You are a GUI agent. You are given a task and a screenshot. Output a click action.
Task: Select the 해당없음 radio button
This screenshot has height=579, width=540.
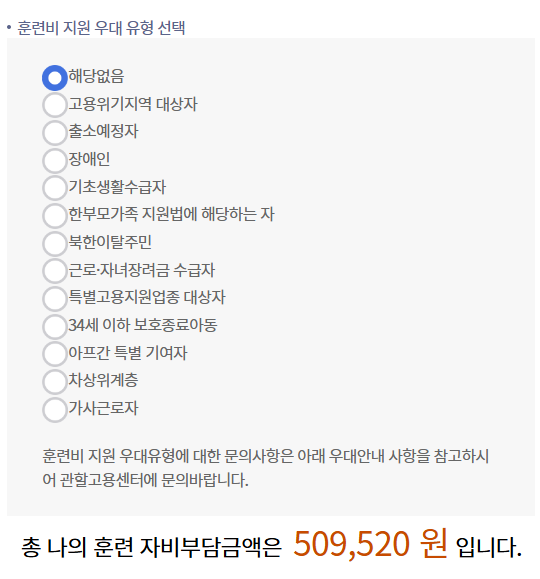point(55,78)
